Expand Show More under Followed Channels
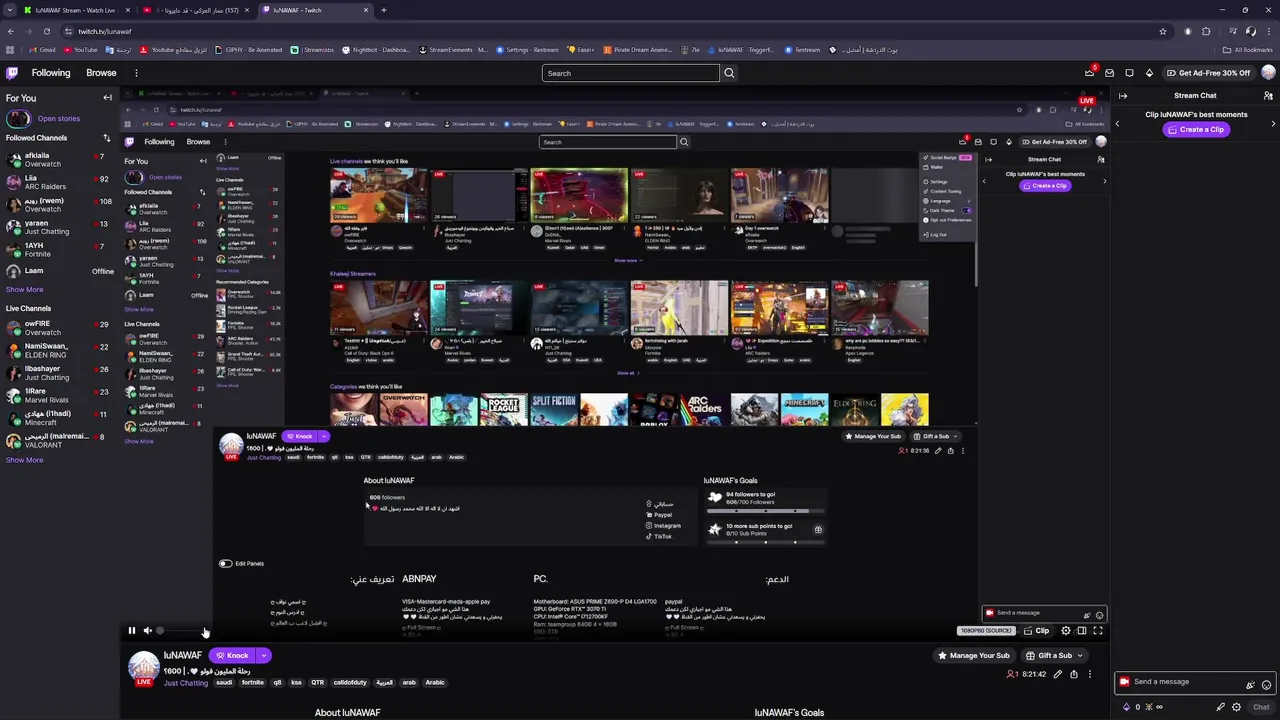Image resolution: width=1280 pixels, height=720 pixels. coord(24,289)
